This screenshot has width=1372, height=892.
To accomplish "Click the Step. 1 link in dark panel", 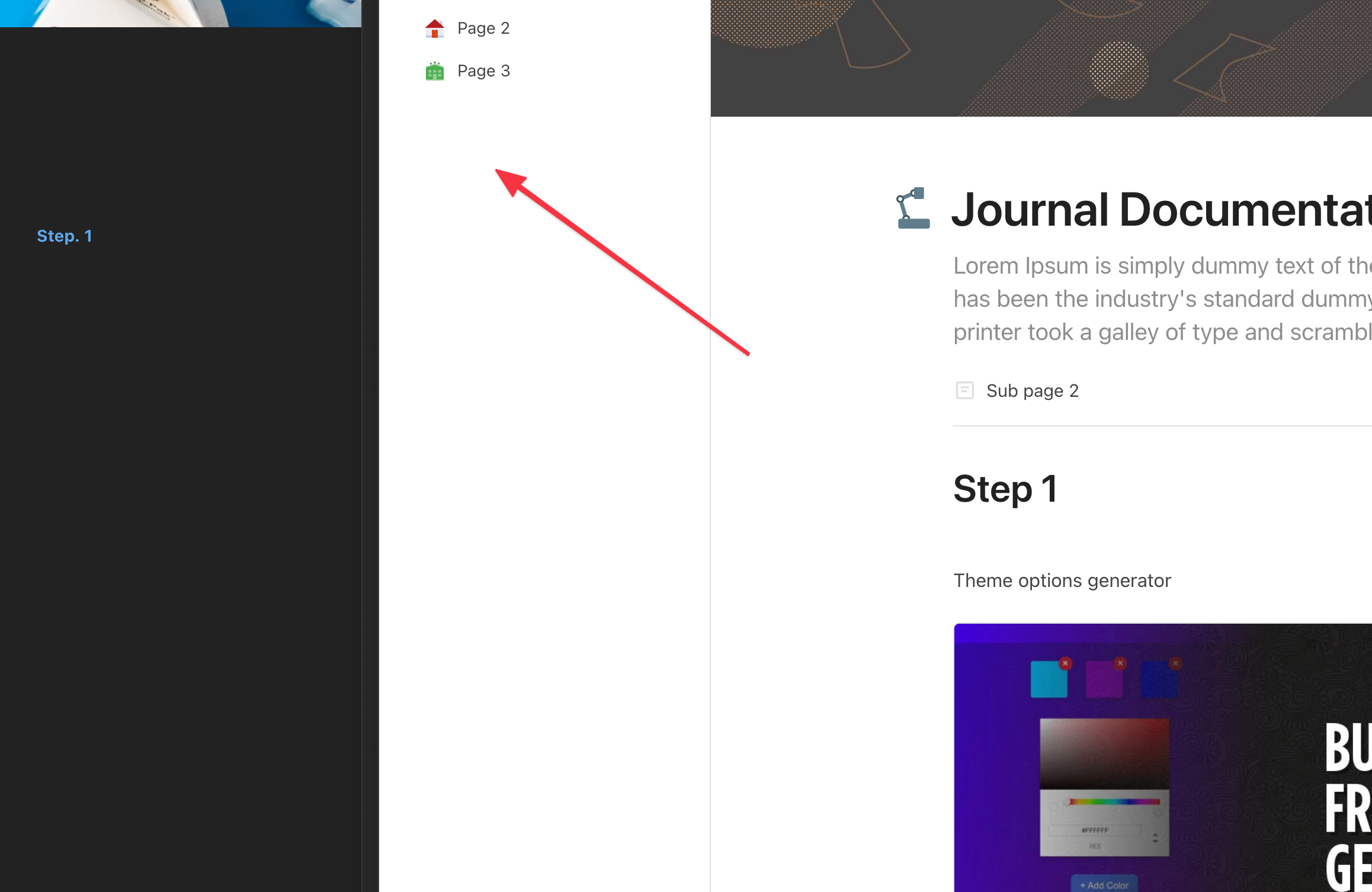I will tap(64, 236).
